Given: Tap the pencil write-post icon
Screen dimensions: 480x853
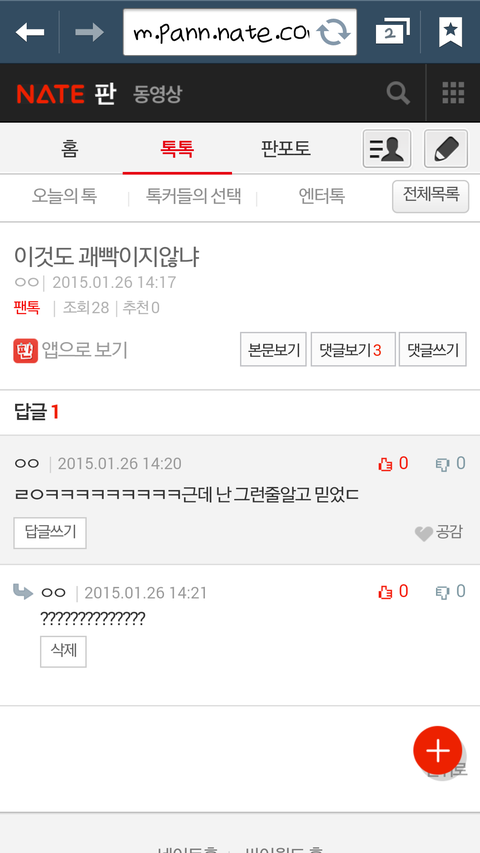Looking at the screenshot, I should tap(446, 149).
